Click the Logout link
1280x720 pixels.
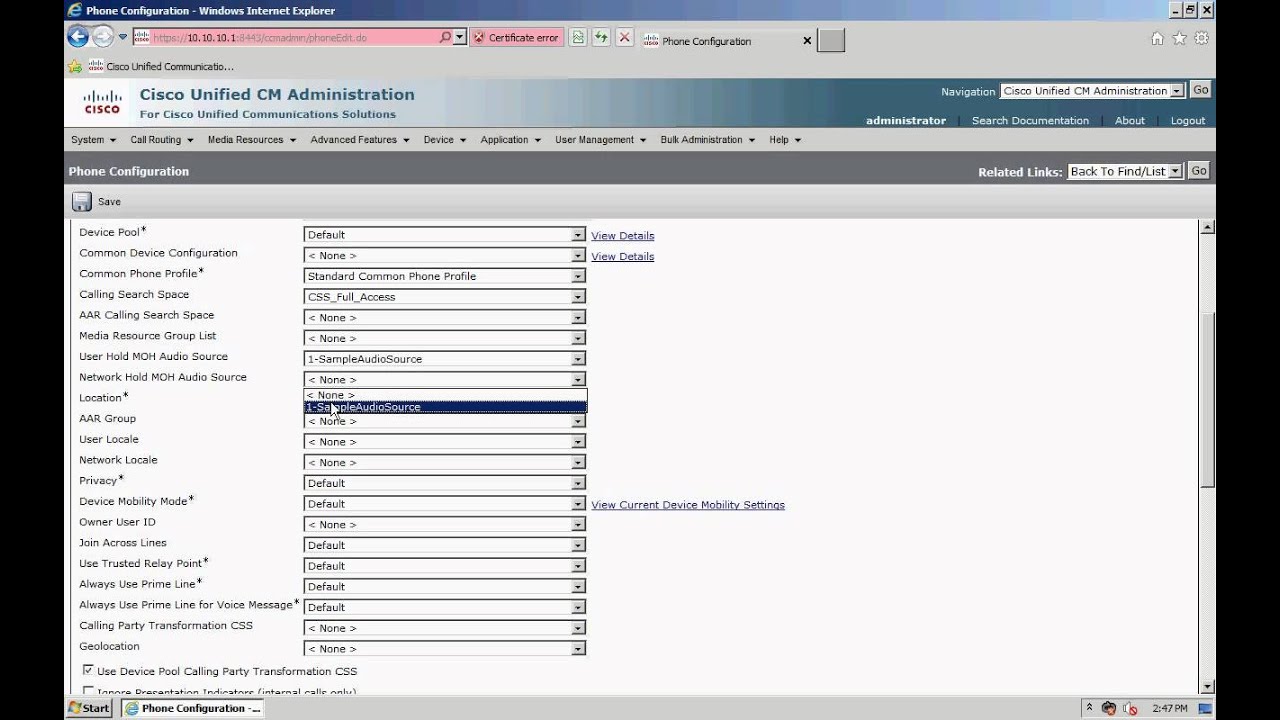pyautogui.click(x=1187, y=120)
